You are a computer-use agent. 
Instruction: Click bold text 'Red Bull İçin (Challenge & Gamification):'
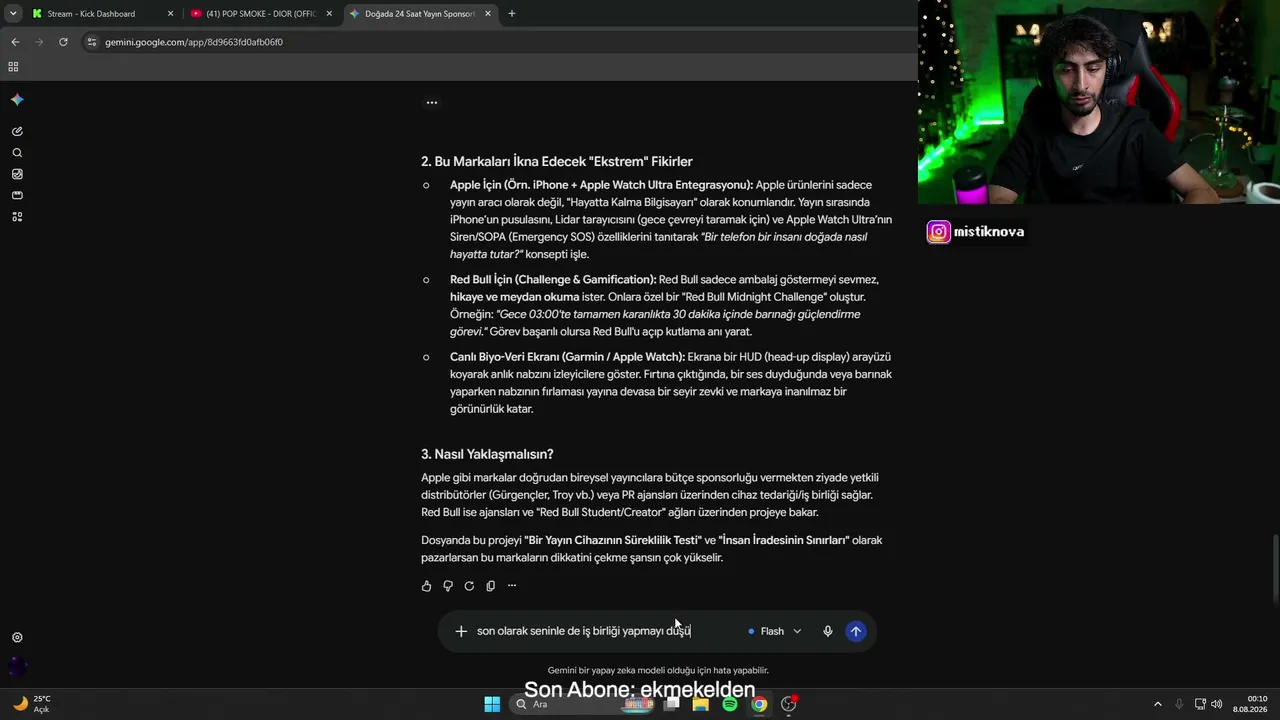pos(553,280)
